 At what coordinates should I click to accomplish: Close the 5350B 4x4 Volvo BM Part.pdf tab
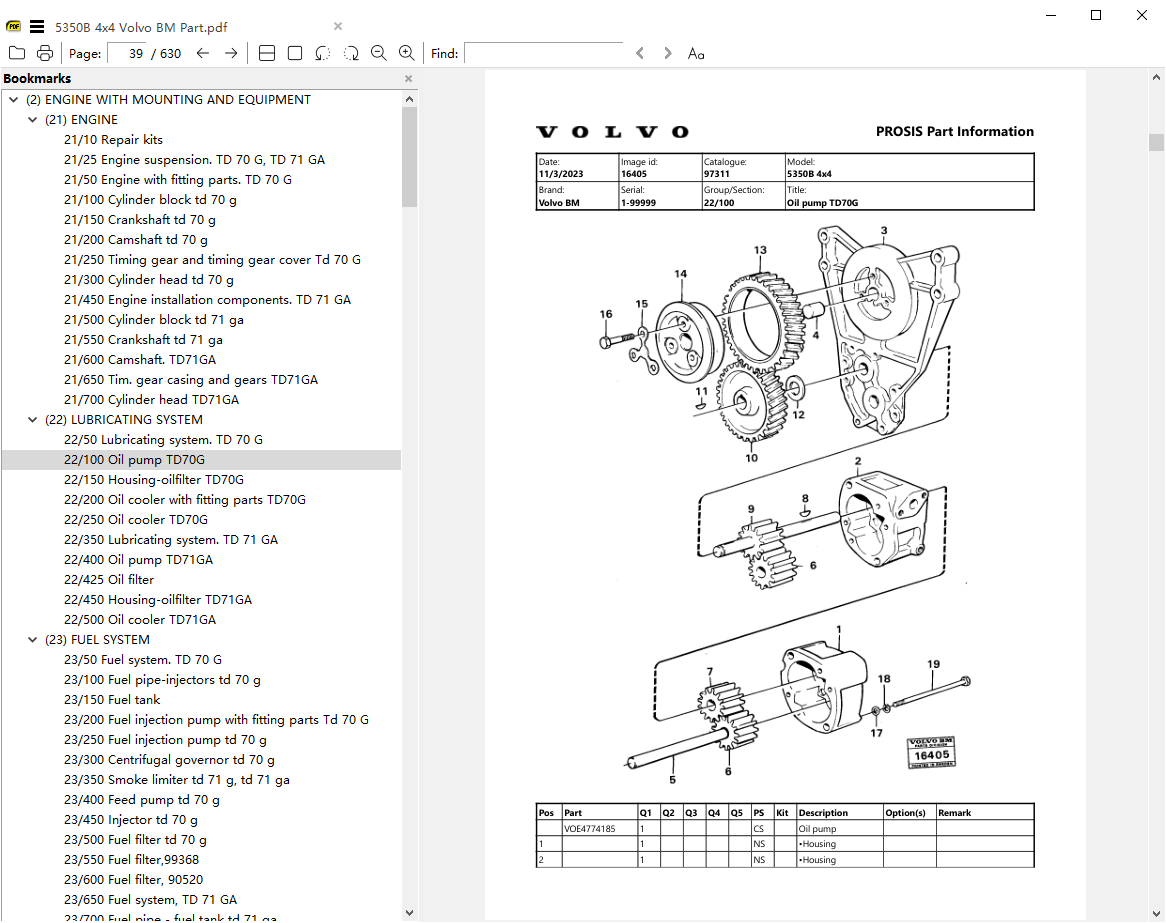[338, 26]
